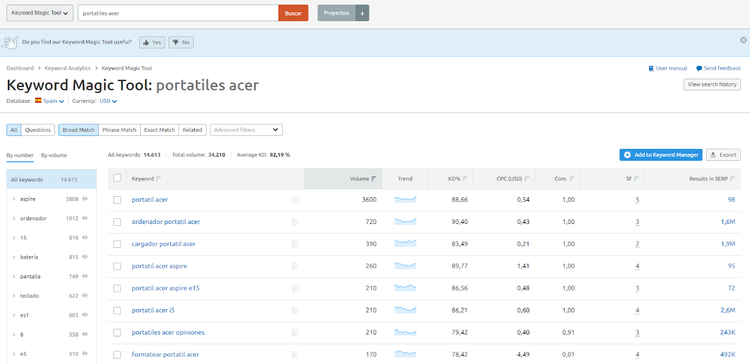Click the thumbs-up Yes button
The height and width of the screenshot is (364, 750).
click(x=152, y=43)
